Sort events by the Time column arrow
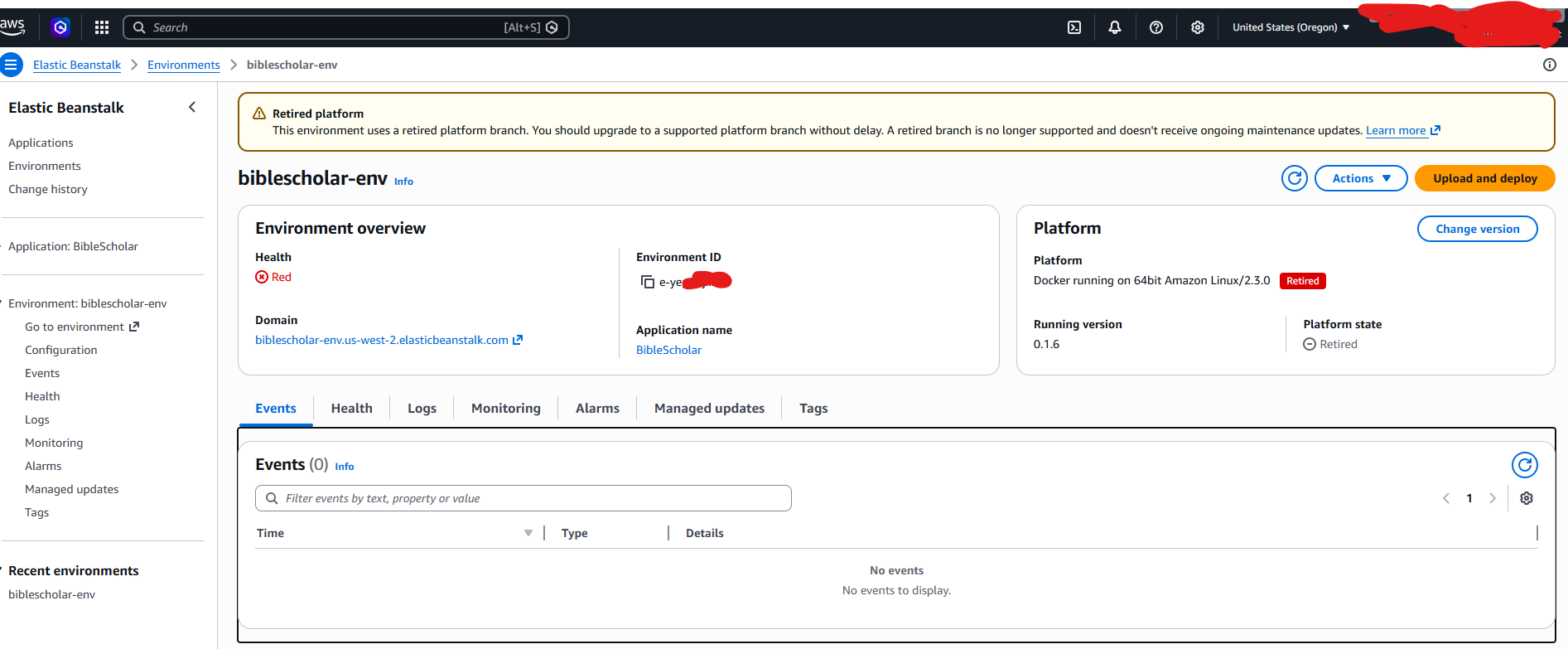 [x=528, y=533]
